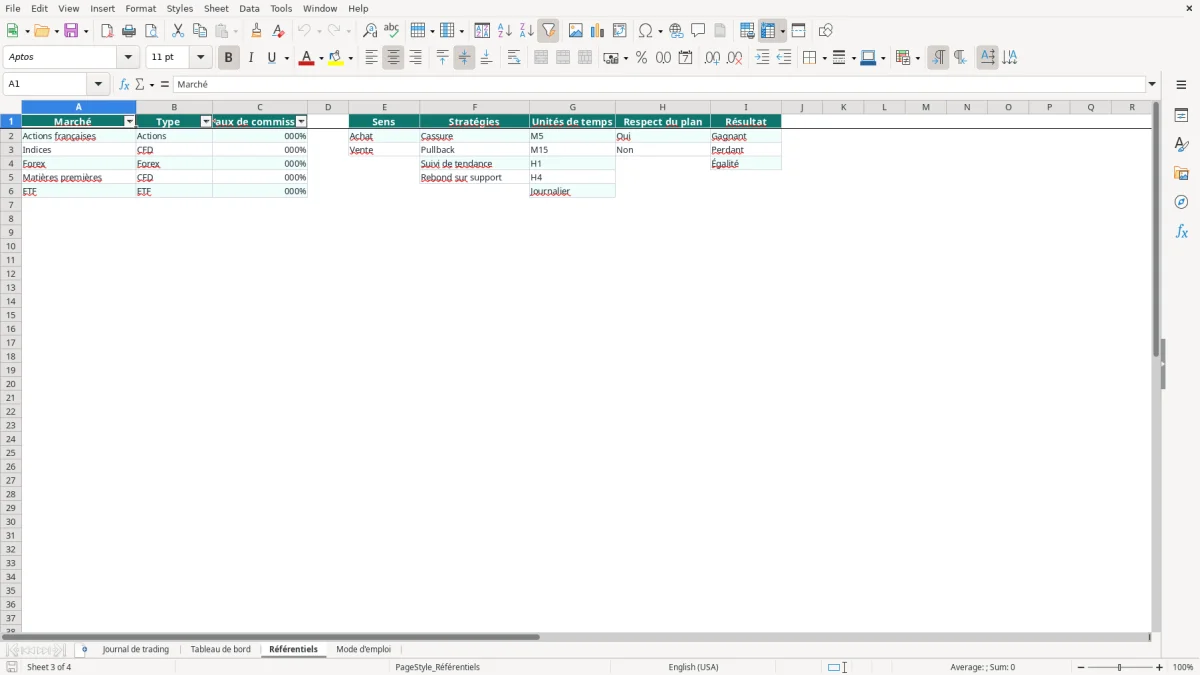1200x675 pixels.
Task: Click the Split Window icon
Action: 799,31
